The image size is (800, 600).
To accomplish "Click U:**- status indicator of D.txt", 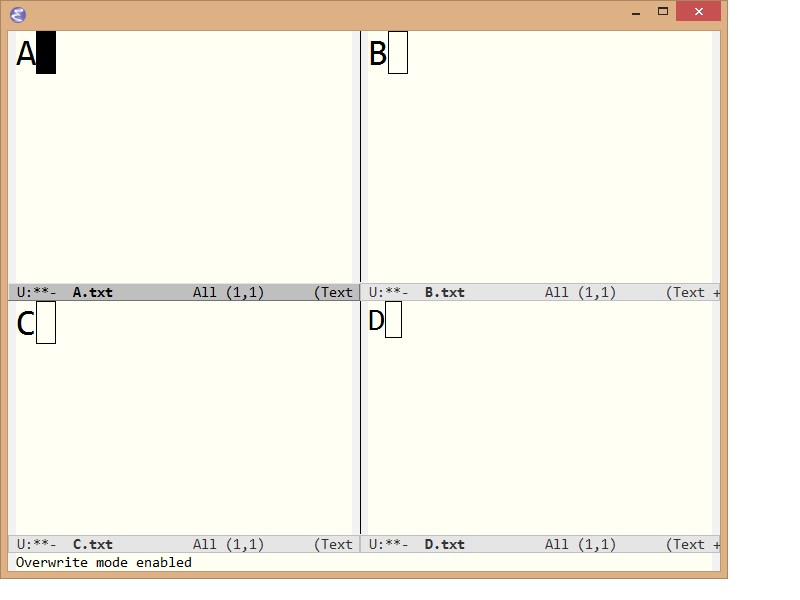I will [x=388, y=544].
